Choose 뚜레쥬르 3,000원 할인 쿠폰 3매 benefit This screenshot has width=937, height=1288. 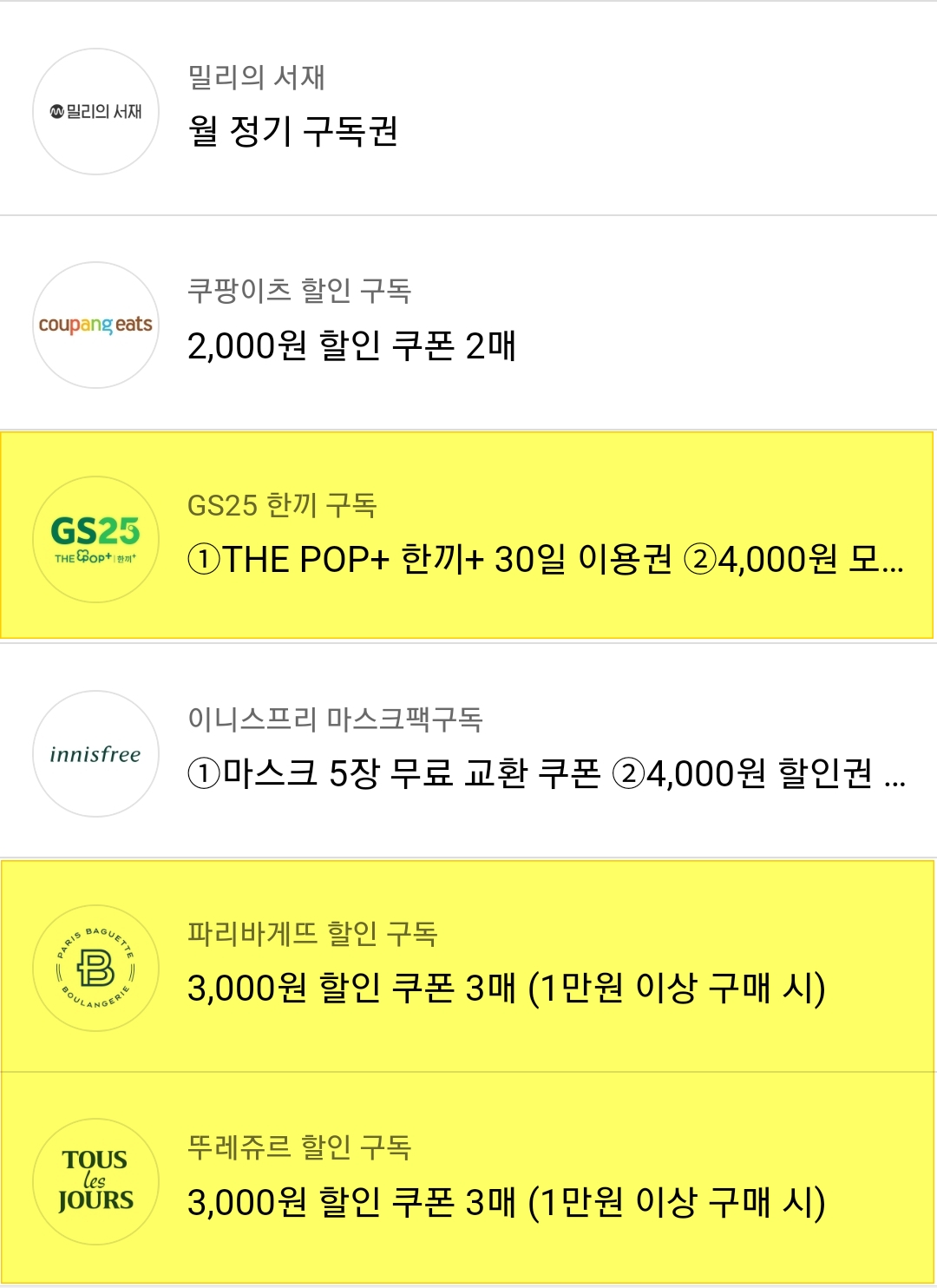[507, 1202]
